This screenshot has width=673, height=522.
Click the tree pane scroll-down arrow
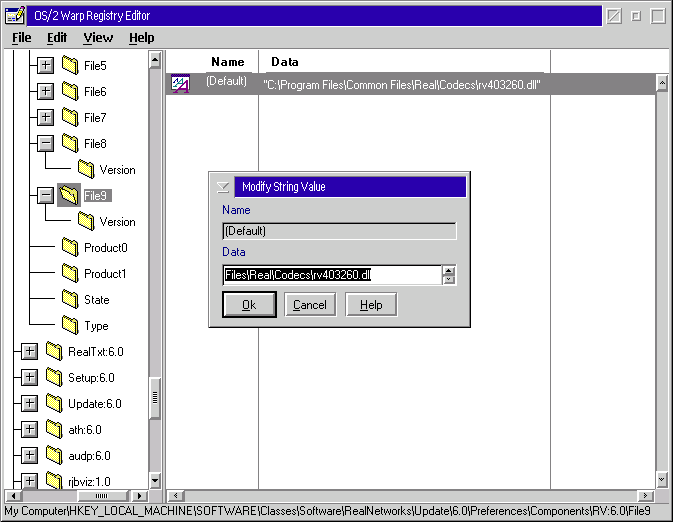[155, 480]
